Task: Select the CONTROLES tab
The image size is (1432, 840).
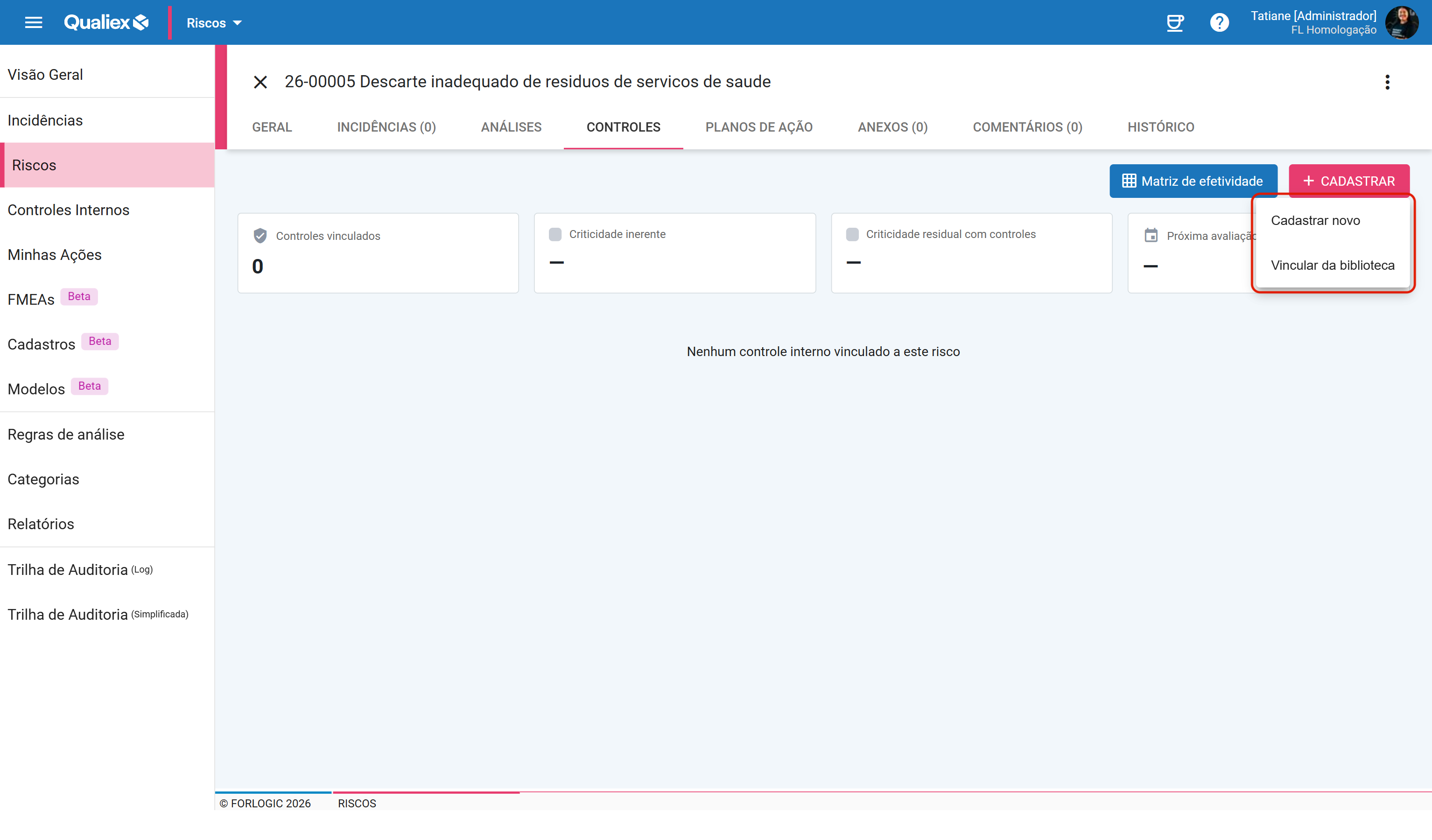Action: pyautogui.click(x=624, y=127)
